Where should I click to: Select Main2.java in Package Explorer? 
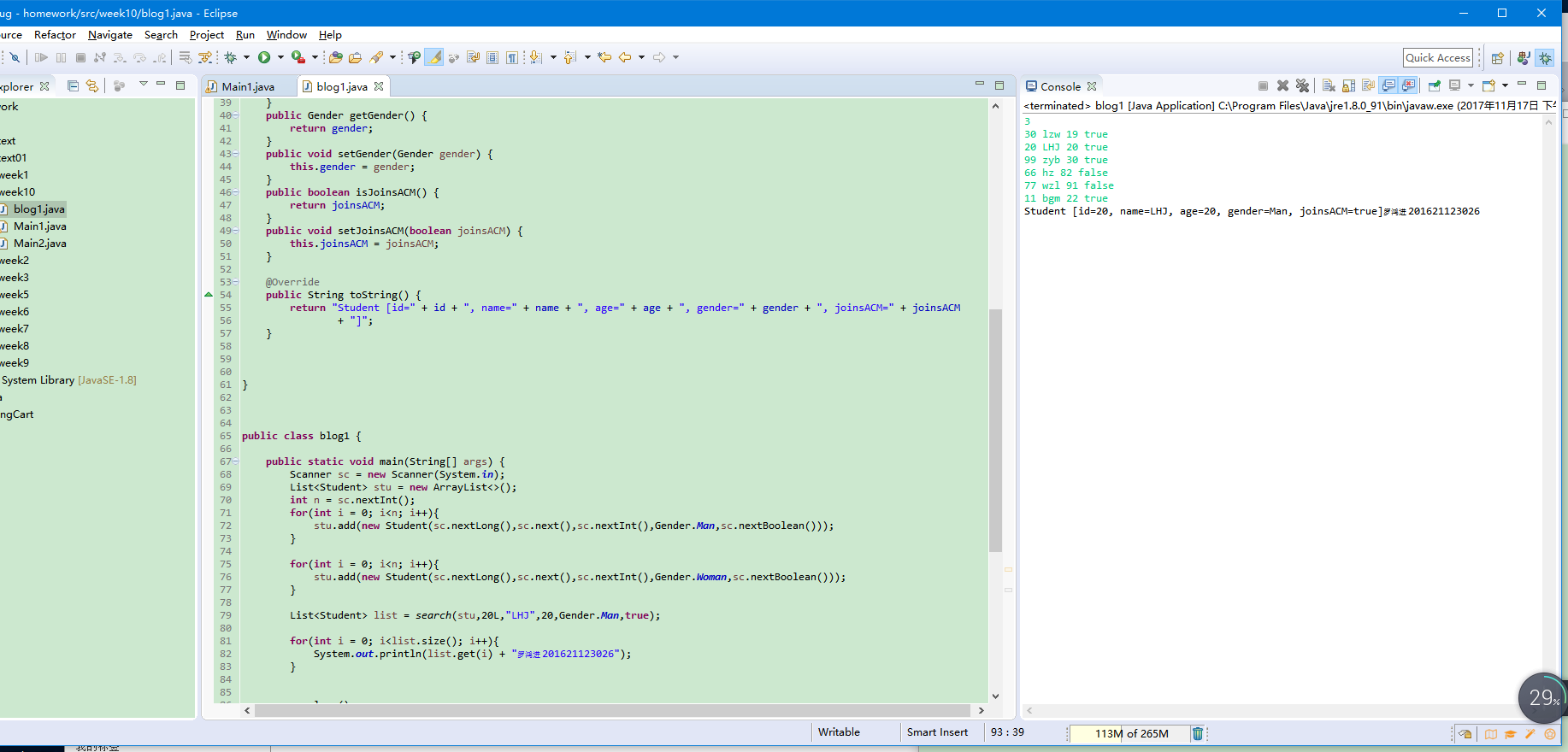click(x=39, y=244)
